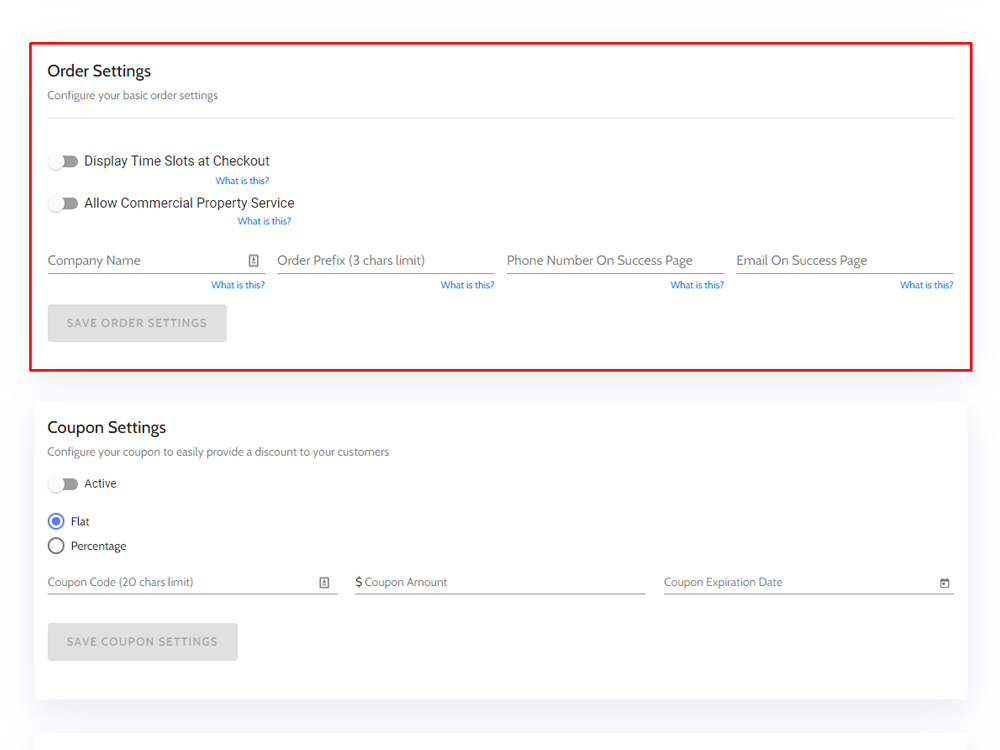Click 'Configure your basic order settings' text
Screen dimensions: 1000x750
(x=133, y=95)
